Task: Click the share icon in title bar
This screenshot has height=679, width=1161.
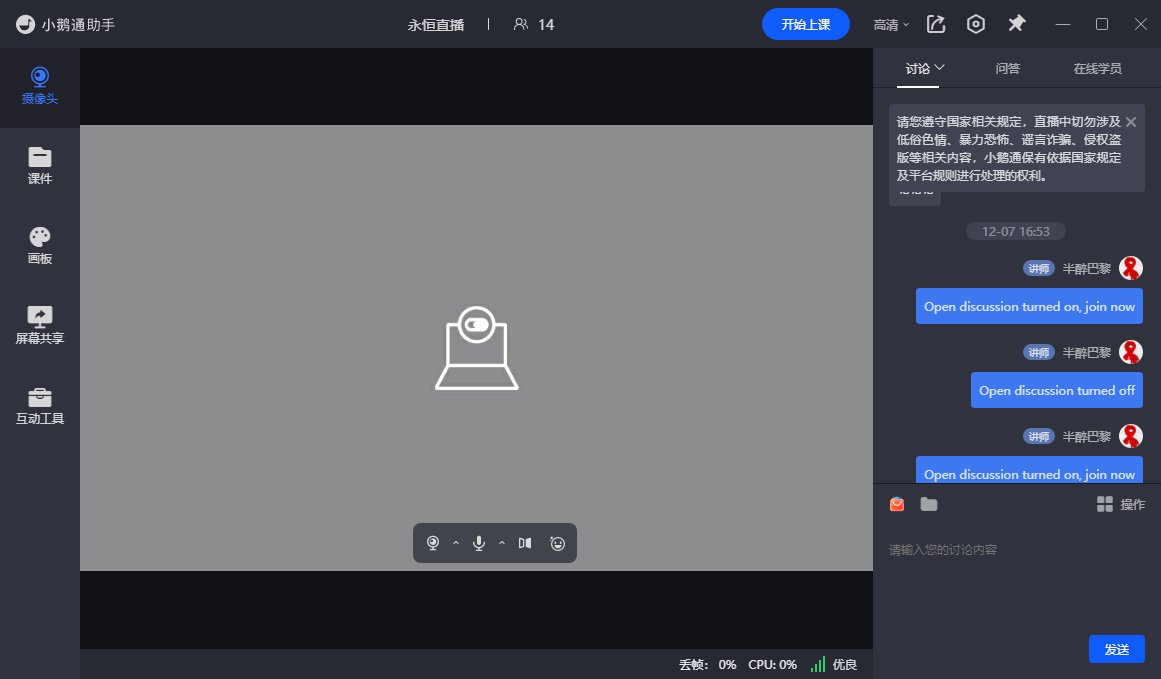Action: pos(936,24)
